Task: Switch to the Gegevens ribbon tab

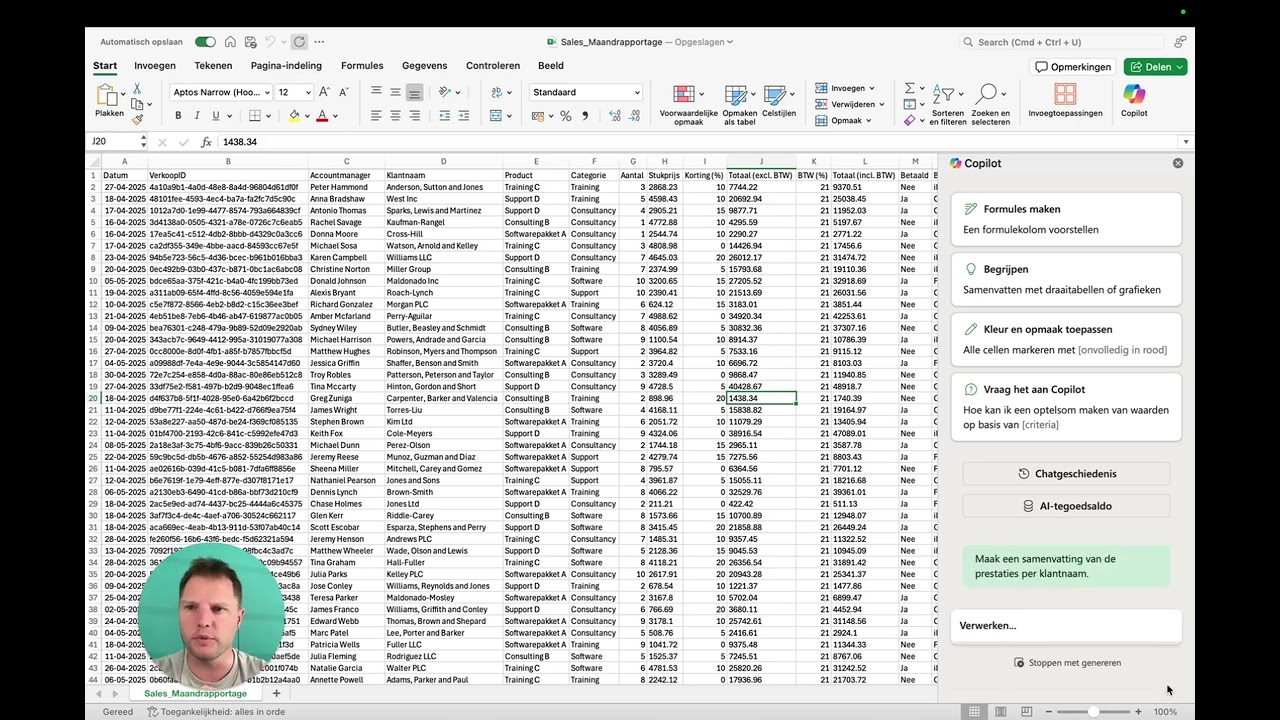Action: (424, 66)
